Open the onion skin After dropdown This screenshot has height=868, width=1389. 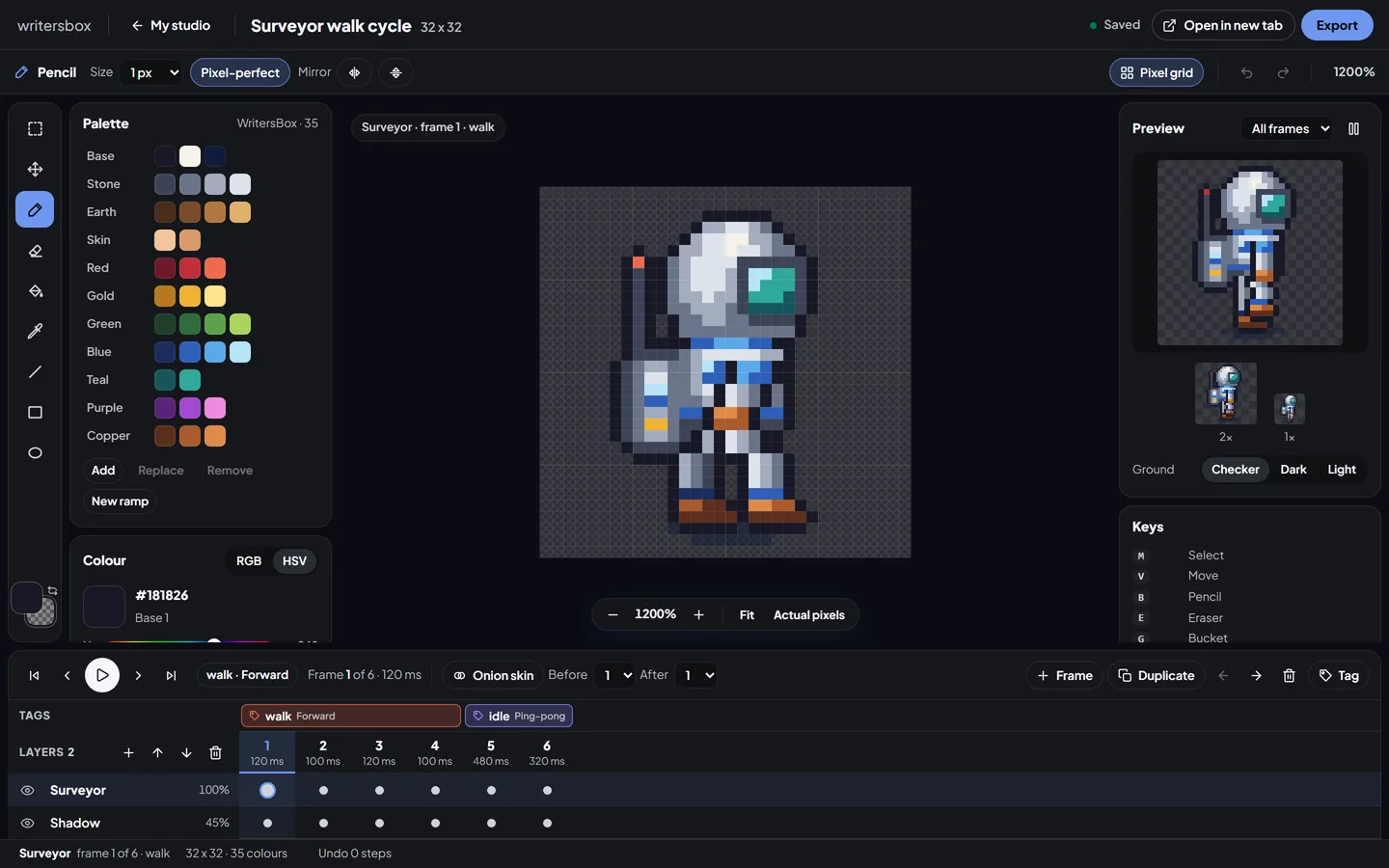[x=698, y=675]
